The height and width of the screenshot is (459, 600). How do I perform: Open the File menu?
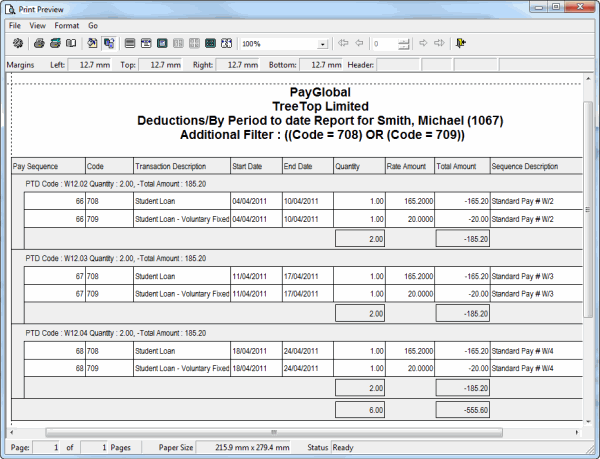click(15, 24)
